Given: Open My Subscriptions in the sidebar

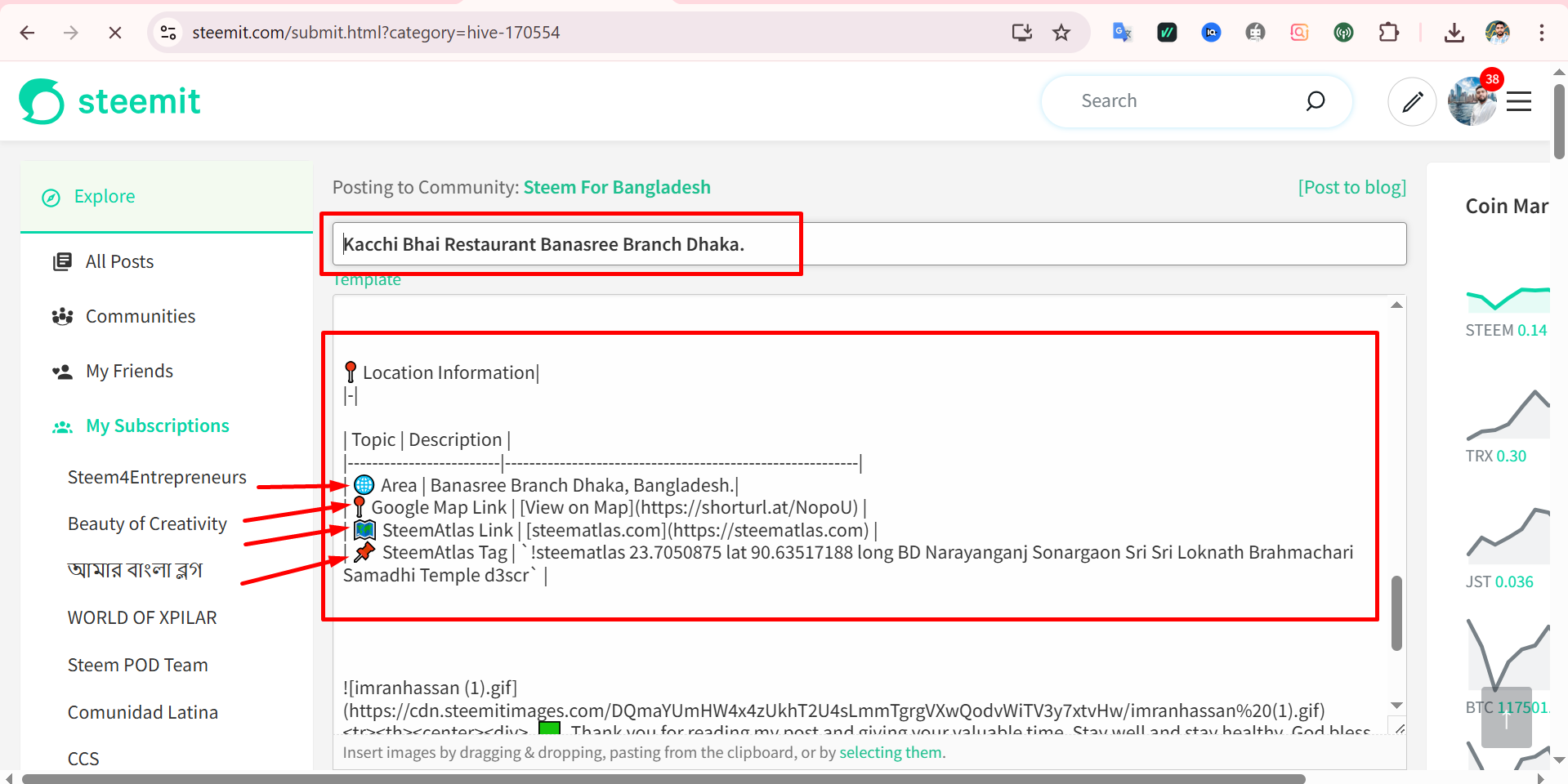Looking at the screenshot, I should (158, 425).
